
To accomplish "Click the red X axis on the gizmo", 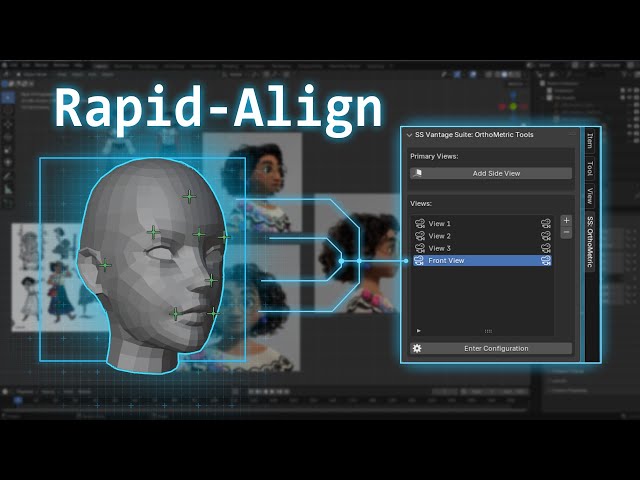I will coord(502,107).
